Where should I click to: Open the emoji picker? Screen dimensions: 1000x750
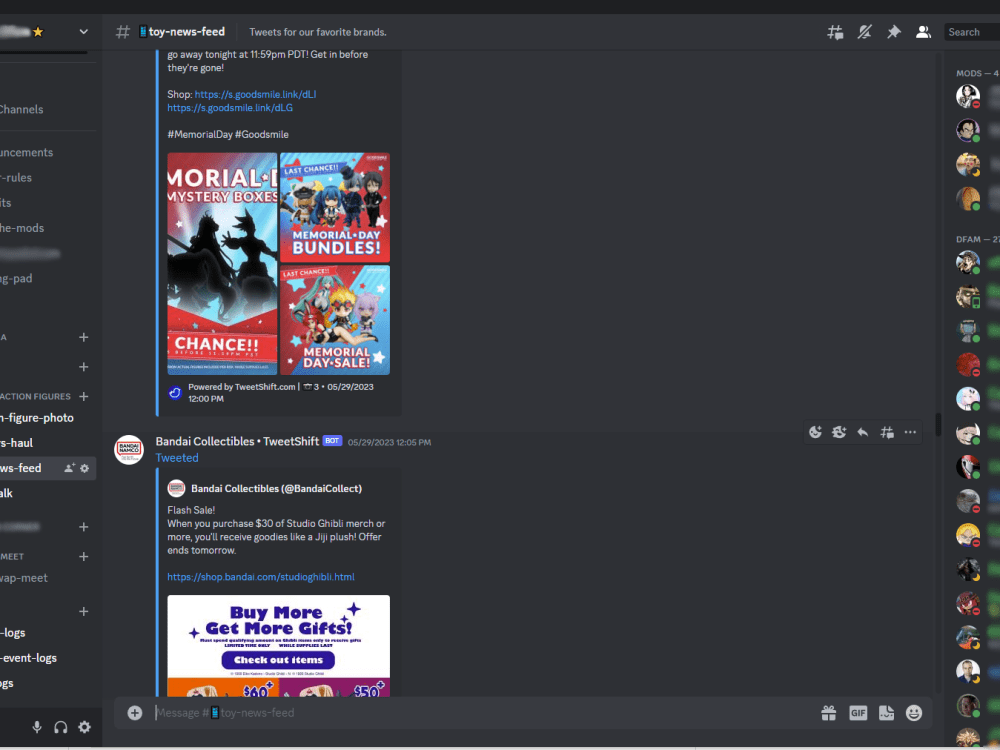[x=913, y=712]
